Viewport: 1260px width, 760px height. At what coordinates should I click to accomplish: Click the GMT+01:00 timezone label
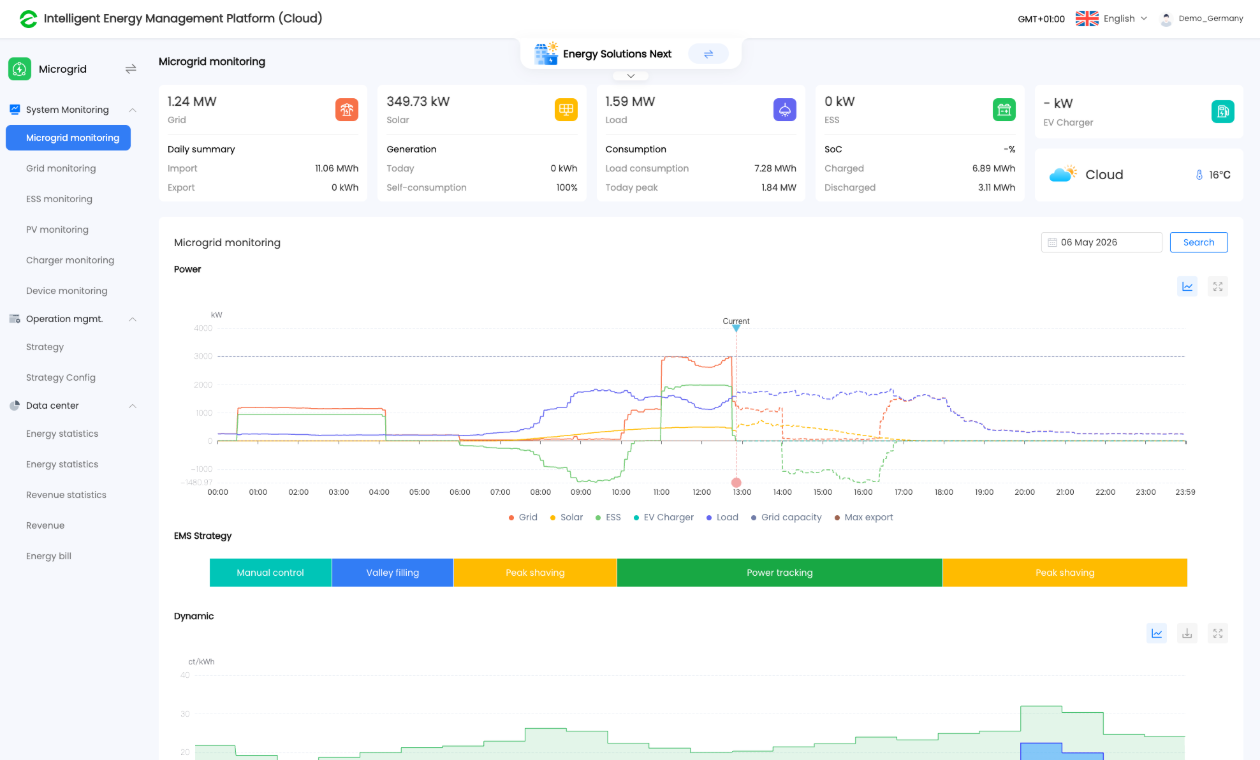(x=1041, y=19)
